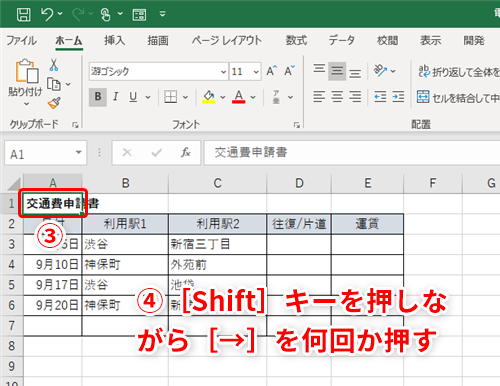Open the フォント dialog launcher
The width and height of the screenshot is (500, 386).
pos(297,125)
